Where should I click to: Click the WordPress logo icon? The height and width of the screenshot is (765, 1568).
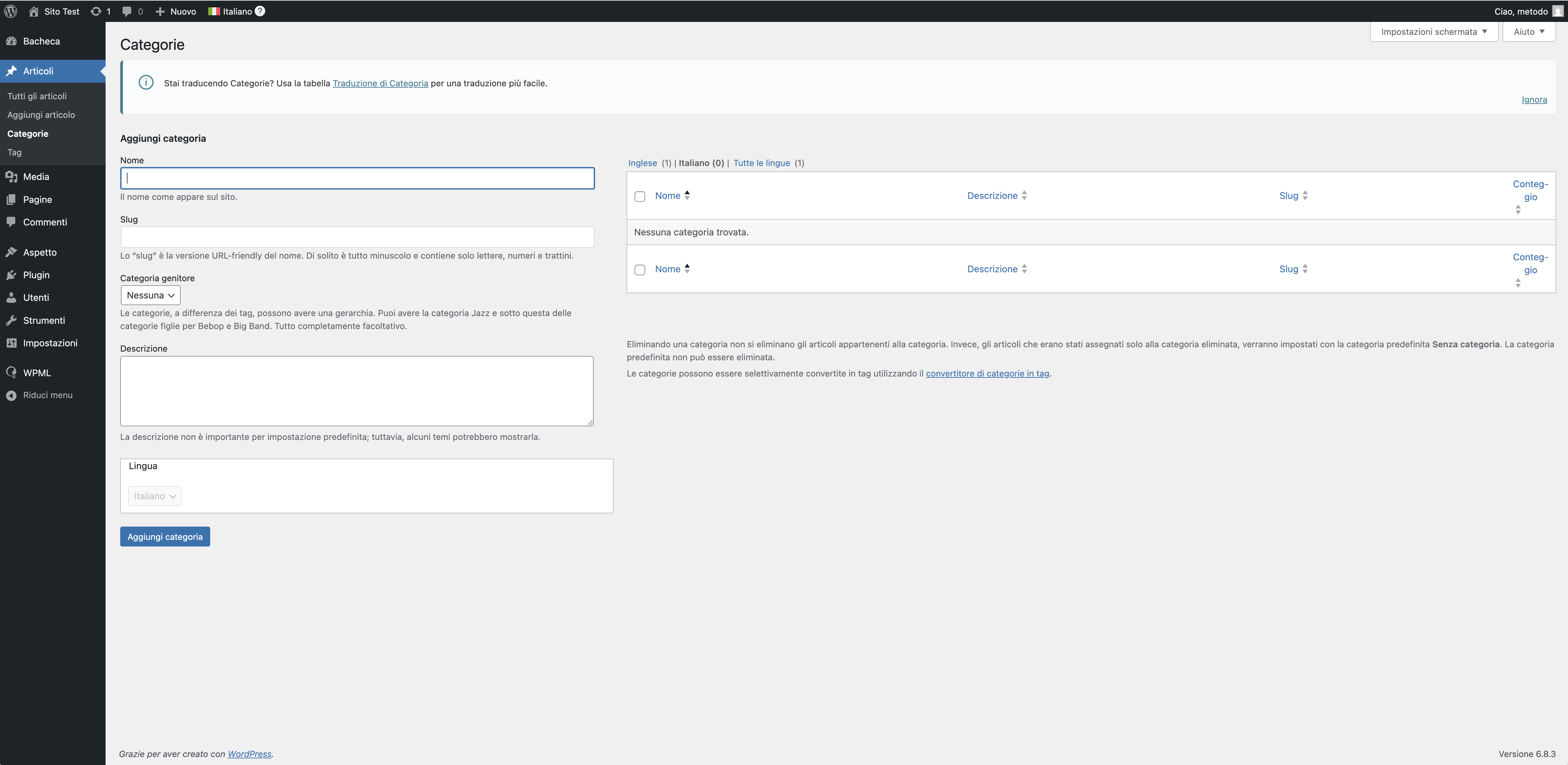pos(11,11)
